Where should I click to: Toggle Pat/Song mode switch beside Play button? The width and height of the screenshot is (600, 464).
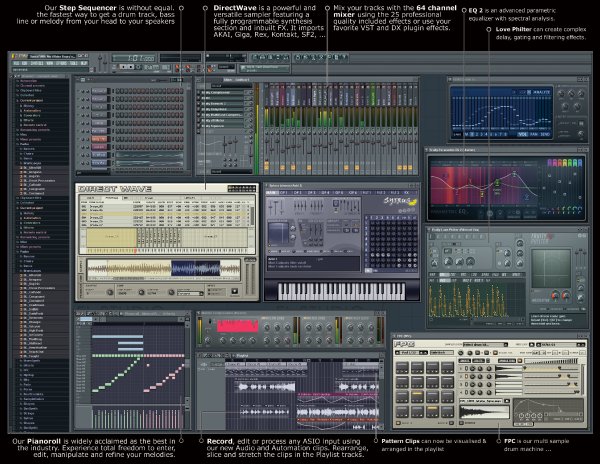coord(116,67)
